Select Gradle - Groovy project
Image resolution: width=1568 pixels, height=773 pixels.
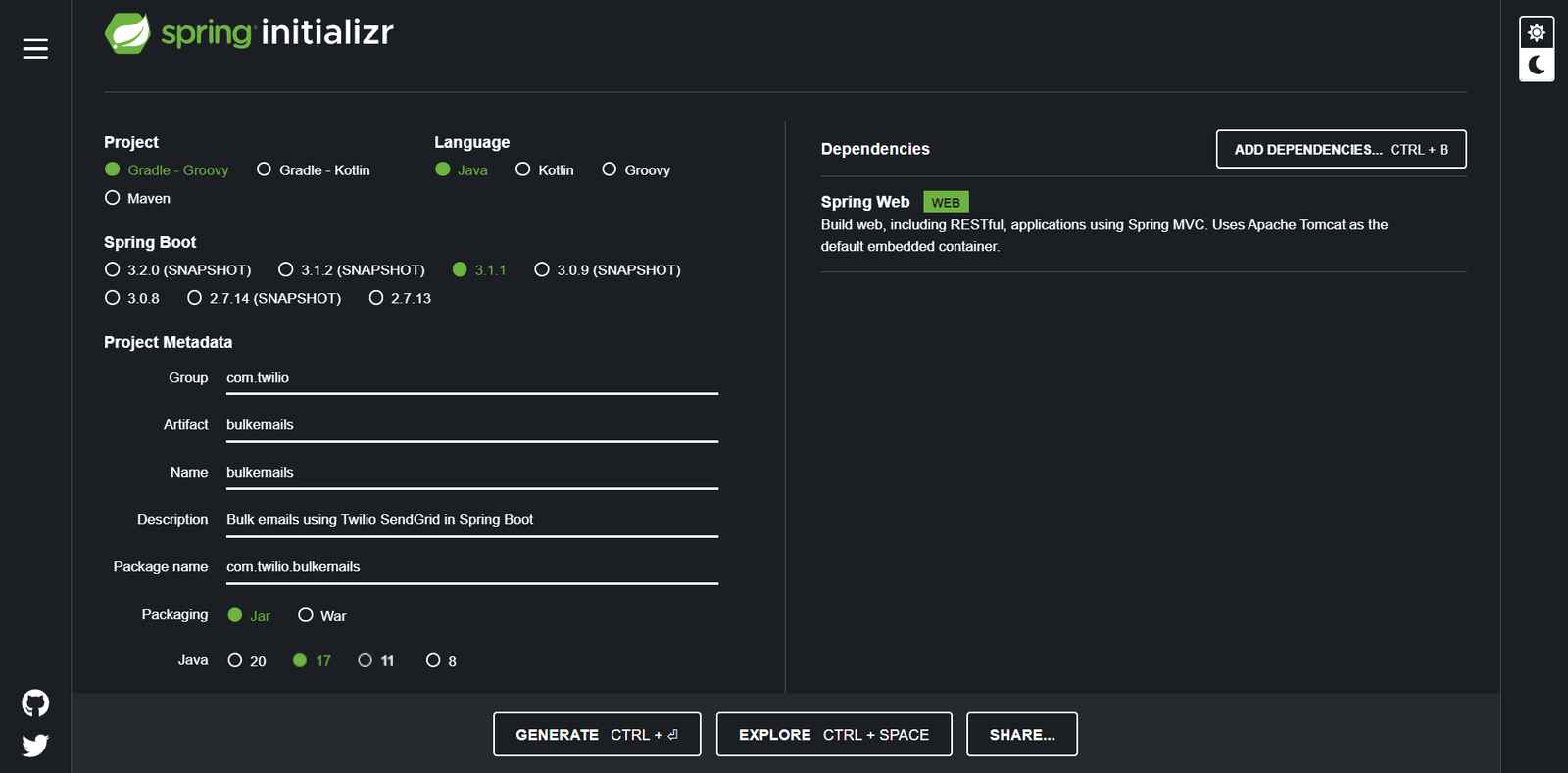(167, 169)
